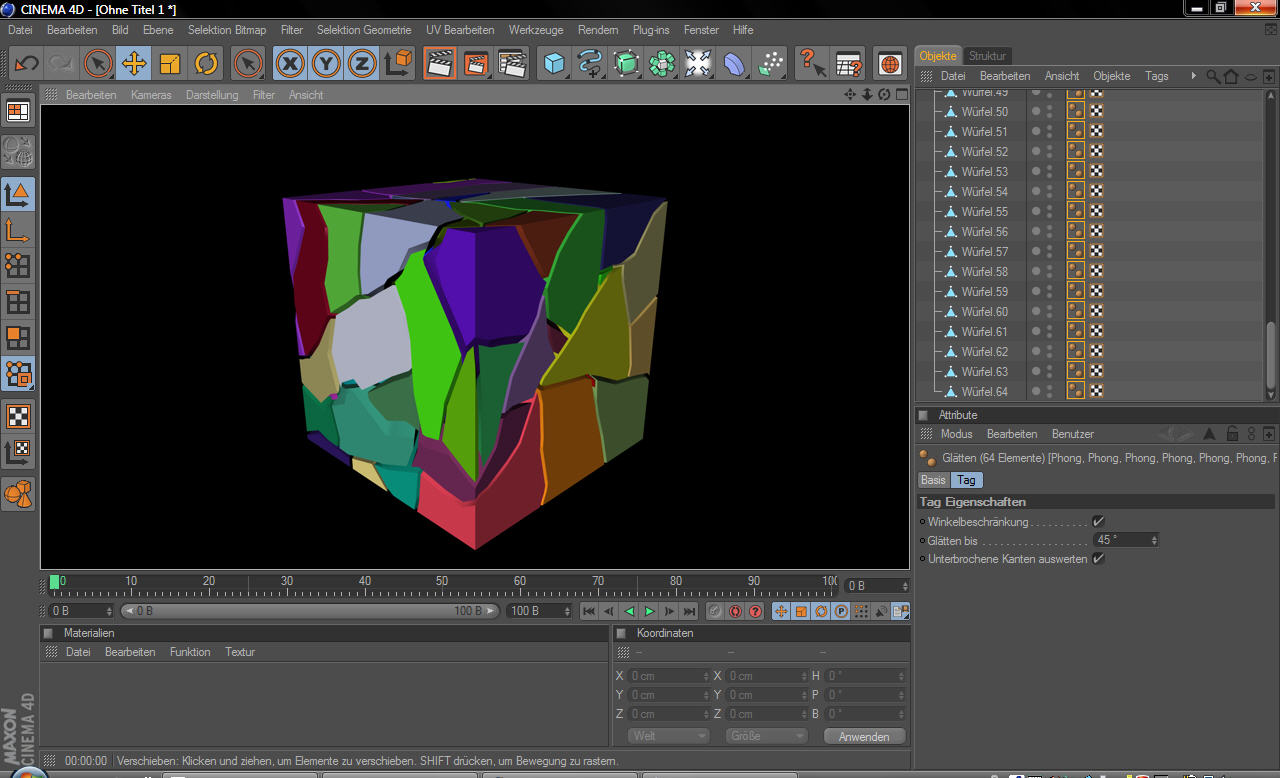This screenshot has width=1280, height=778.
Task: Select the Move tool in top toolbar
Action: point(133,64)
